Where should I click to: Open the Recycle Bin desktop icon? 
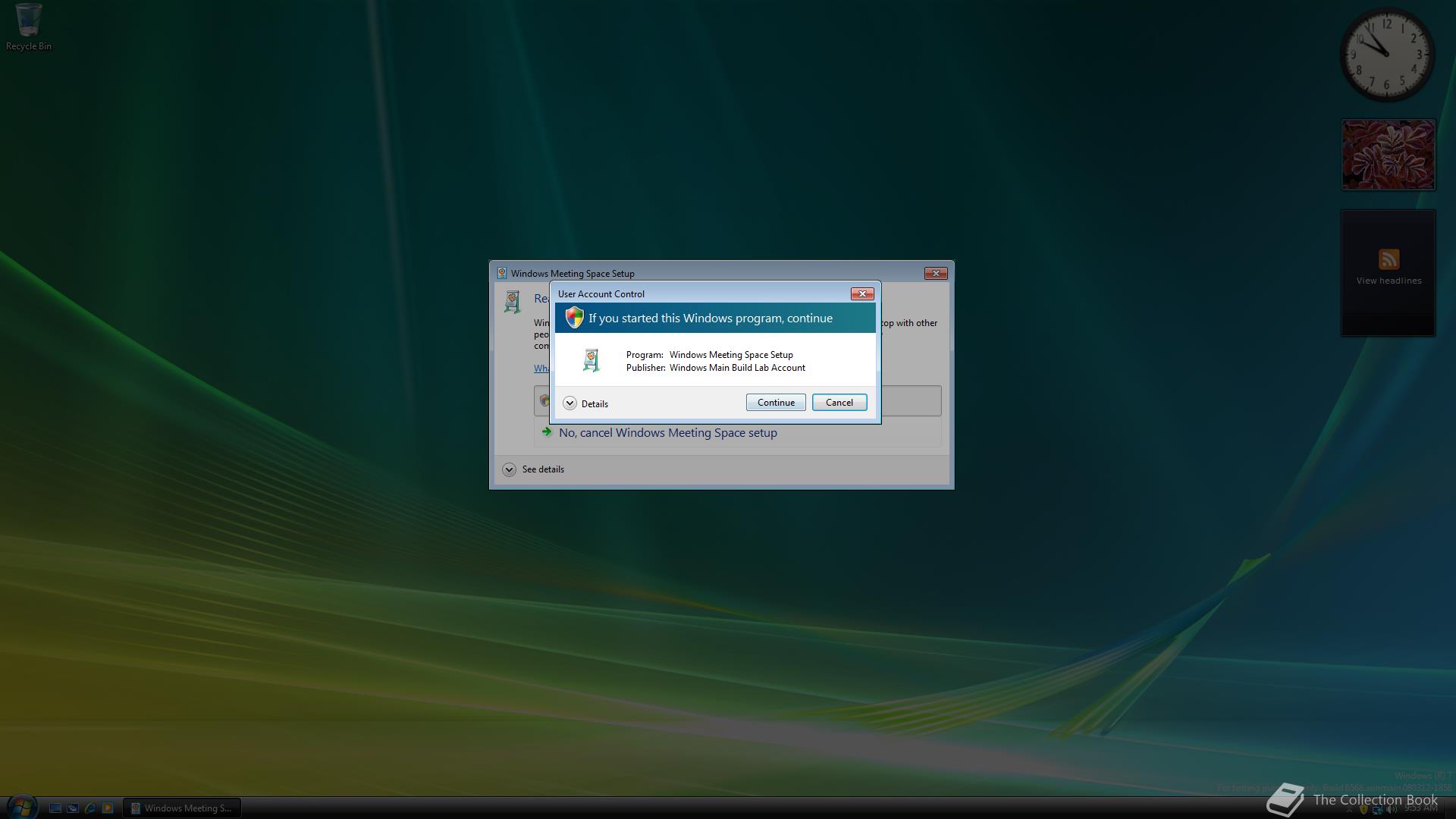[x=29, y=27]
